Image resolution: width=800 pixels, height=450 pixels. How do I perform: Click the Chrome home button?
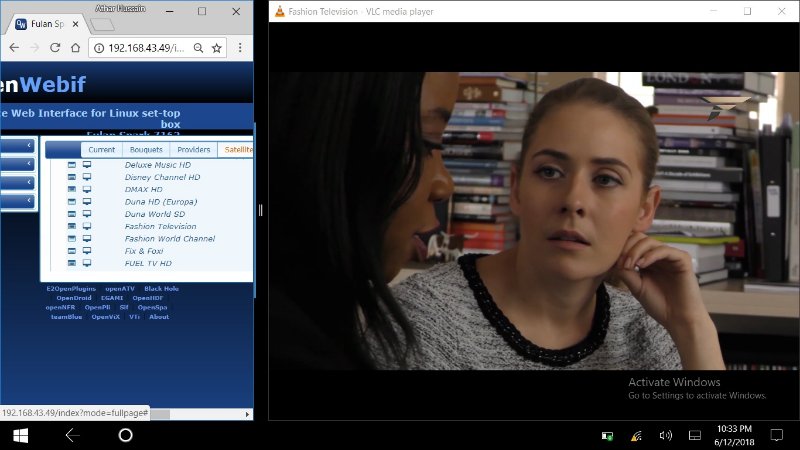pos(76,48)
